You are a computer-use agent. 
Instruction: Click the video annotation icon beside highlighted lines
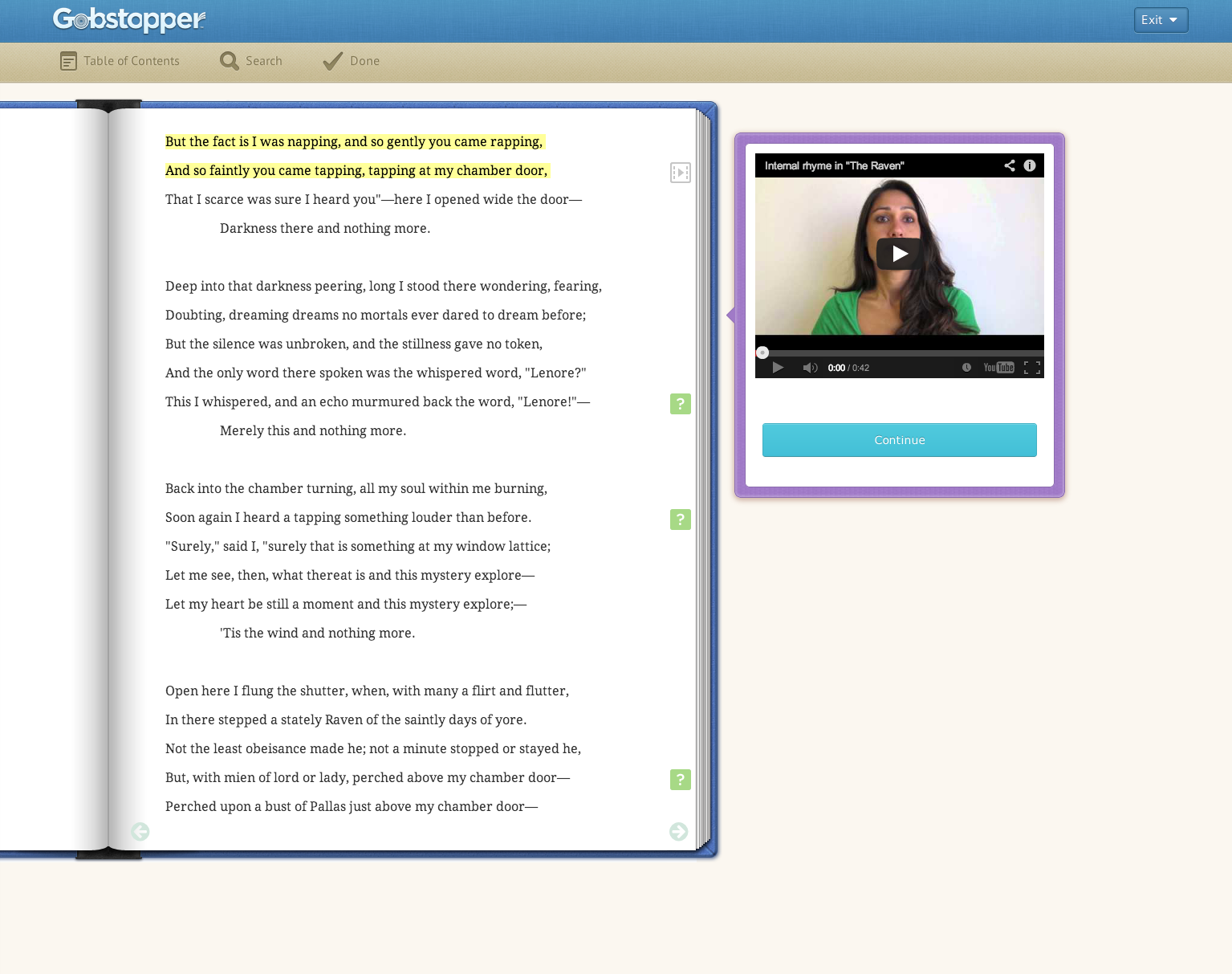pyautogui.click(x=681, y=173)
